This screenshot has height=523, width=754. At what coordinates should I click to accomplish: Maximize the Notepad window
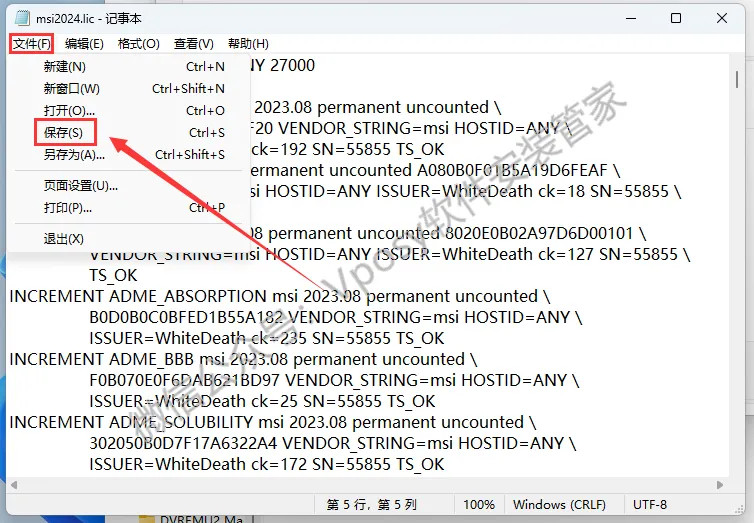coord(676,18)
